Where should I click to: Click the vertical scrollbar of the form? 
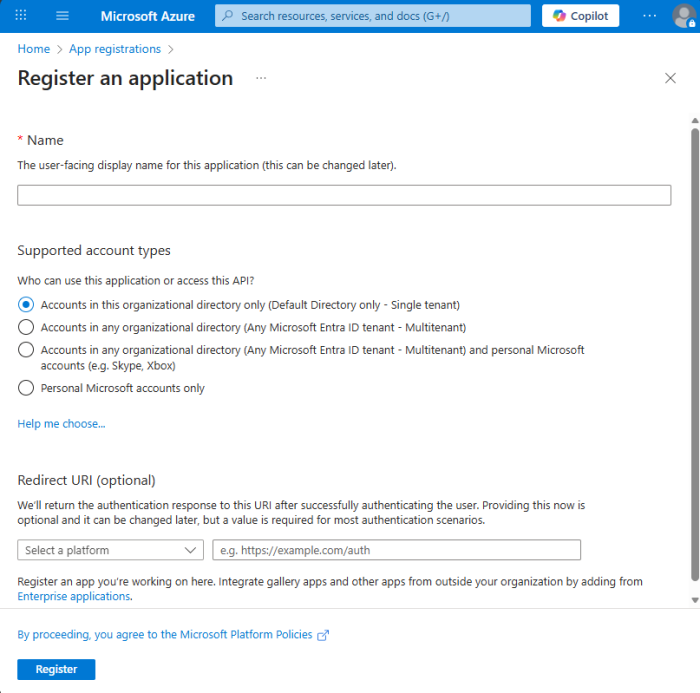coord(694,350)
